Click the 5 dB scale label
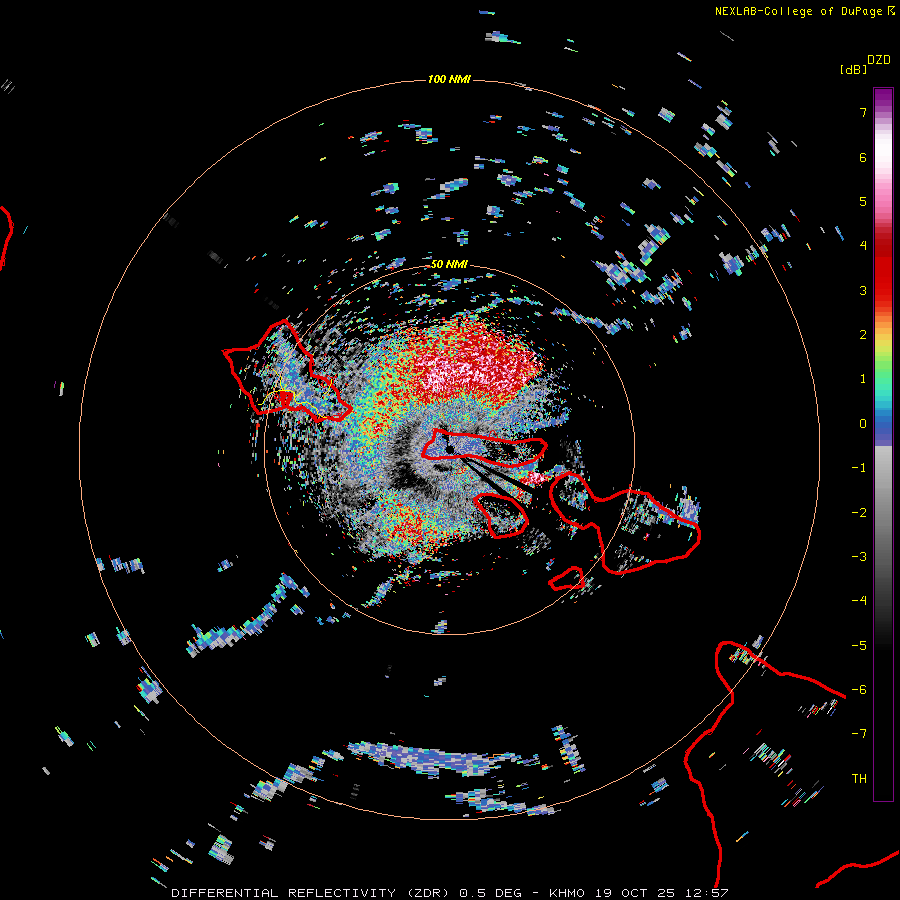Screen dimensions: 900x900 pos(863,201)
